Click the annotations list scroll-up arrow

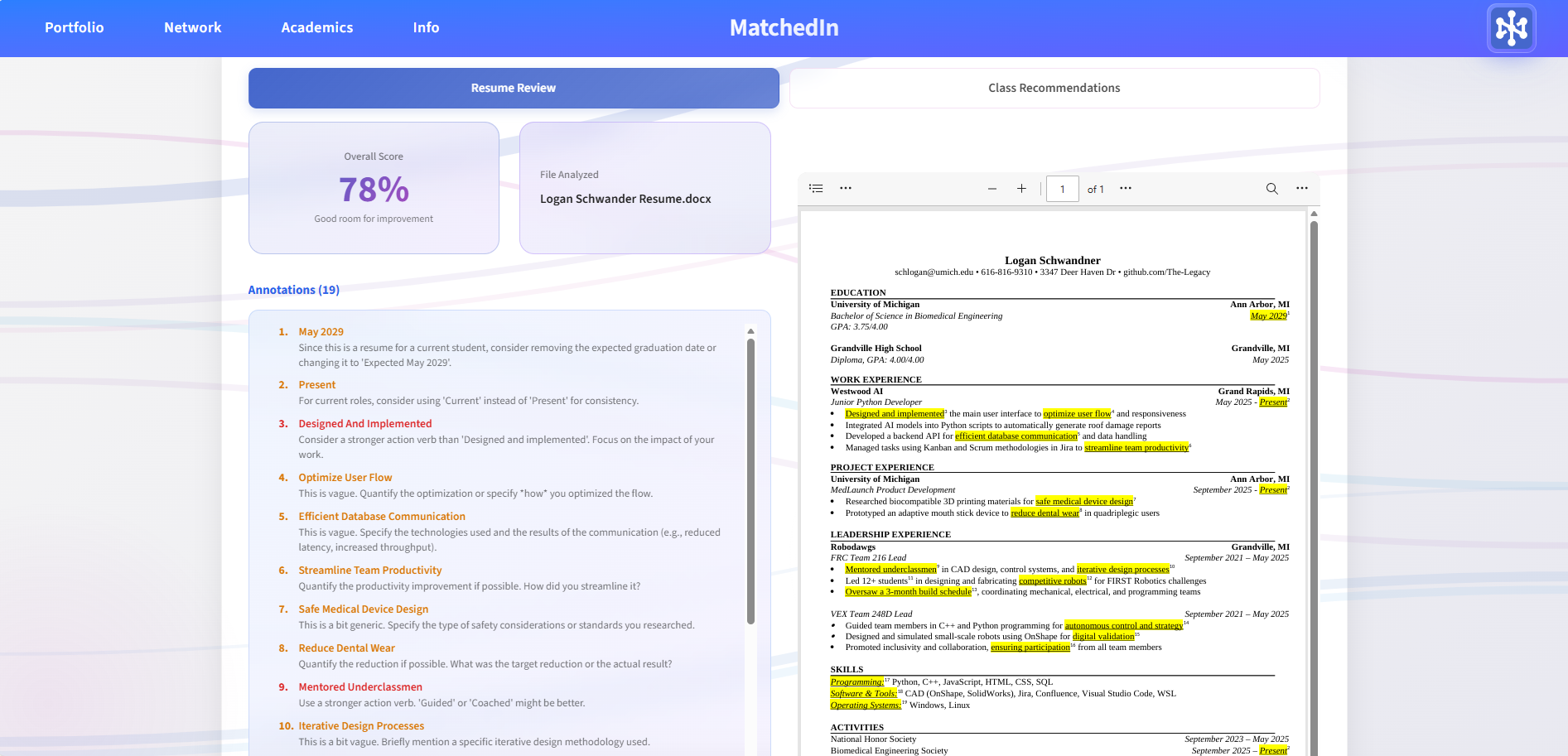pos(750,331)
